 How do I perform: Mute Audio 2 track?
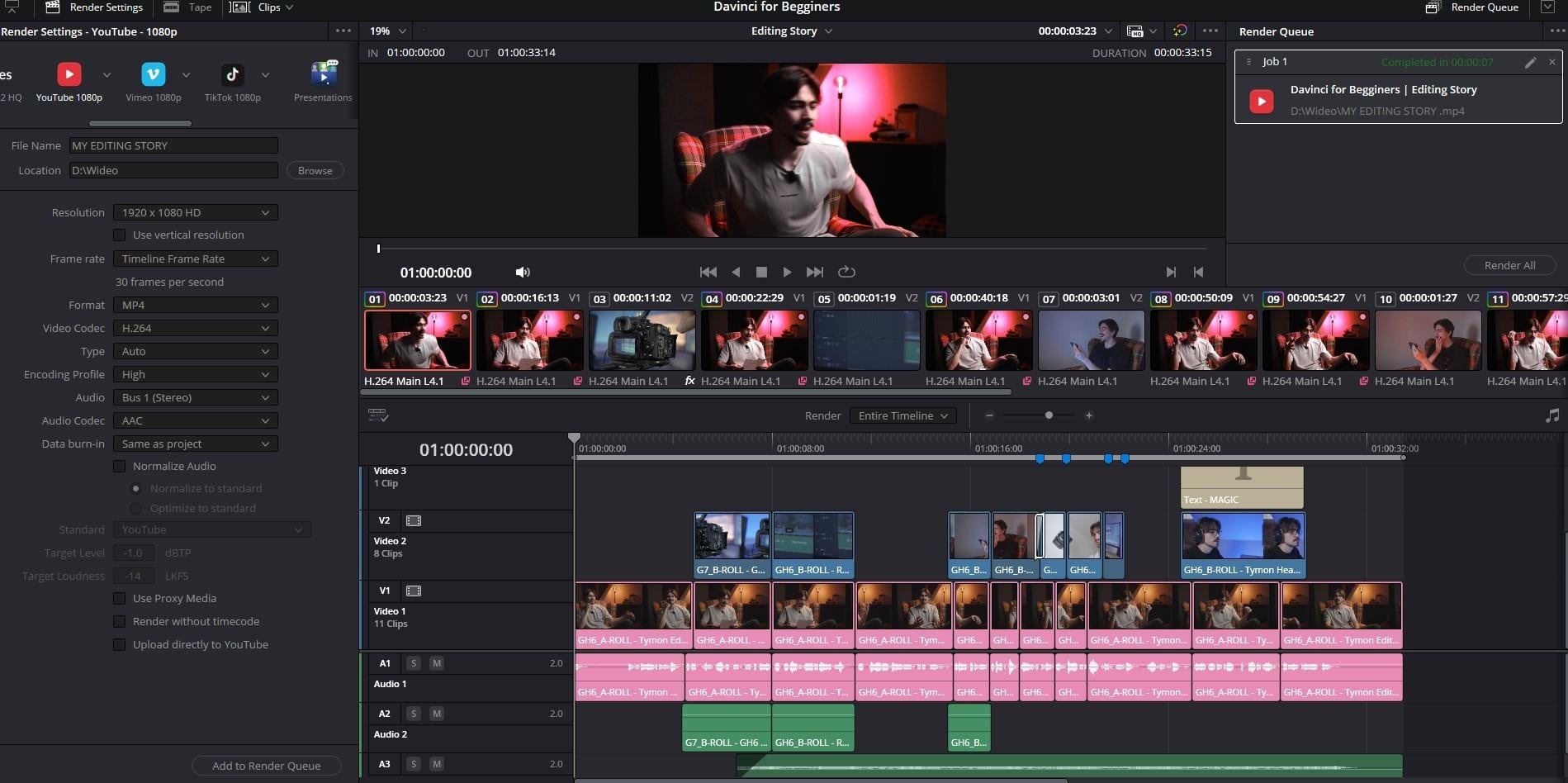[x=437, y=714]
